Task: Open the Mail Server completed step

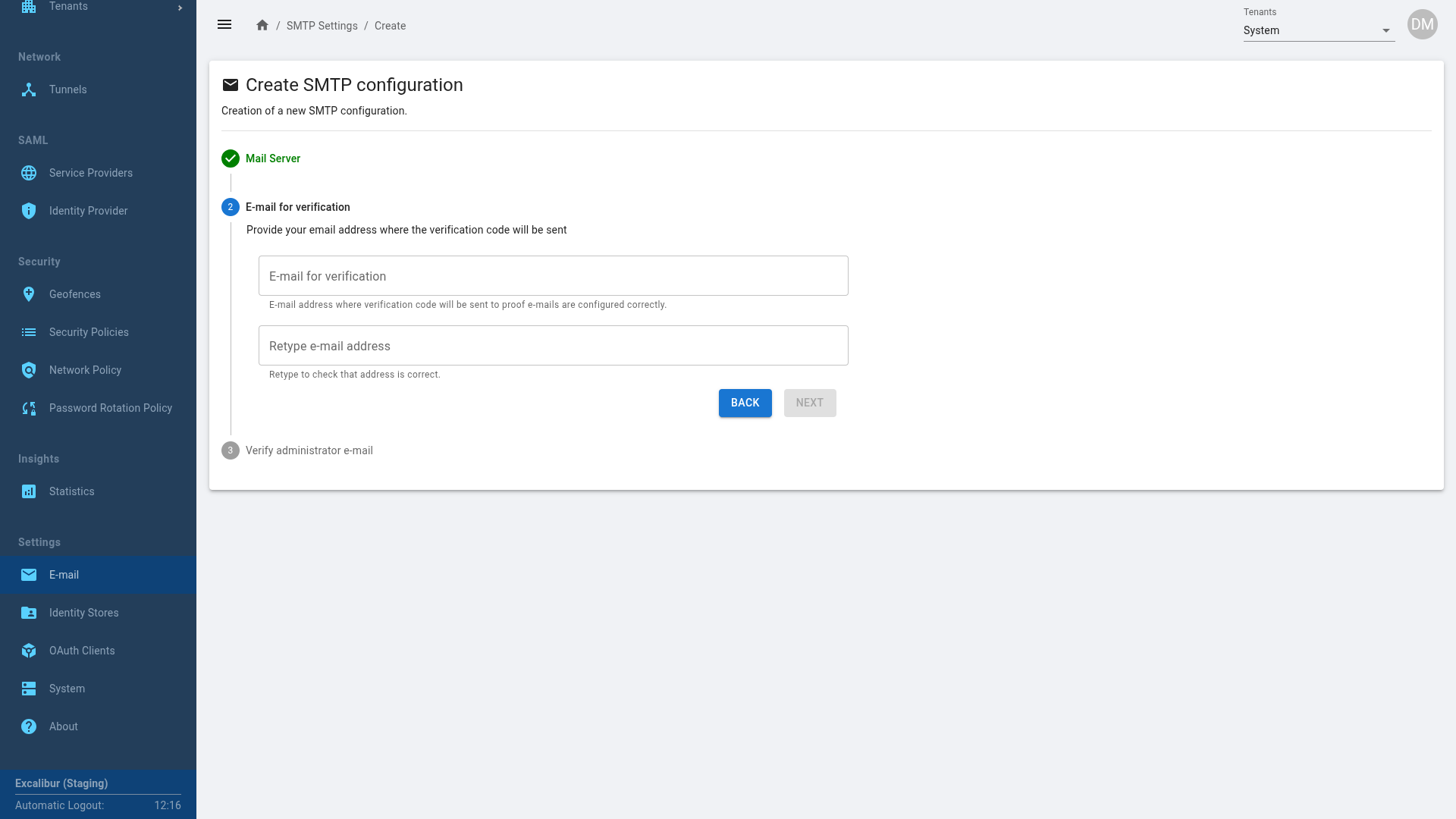Action: point(272,158)
